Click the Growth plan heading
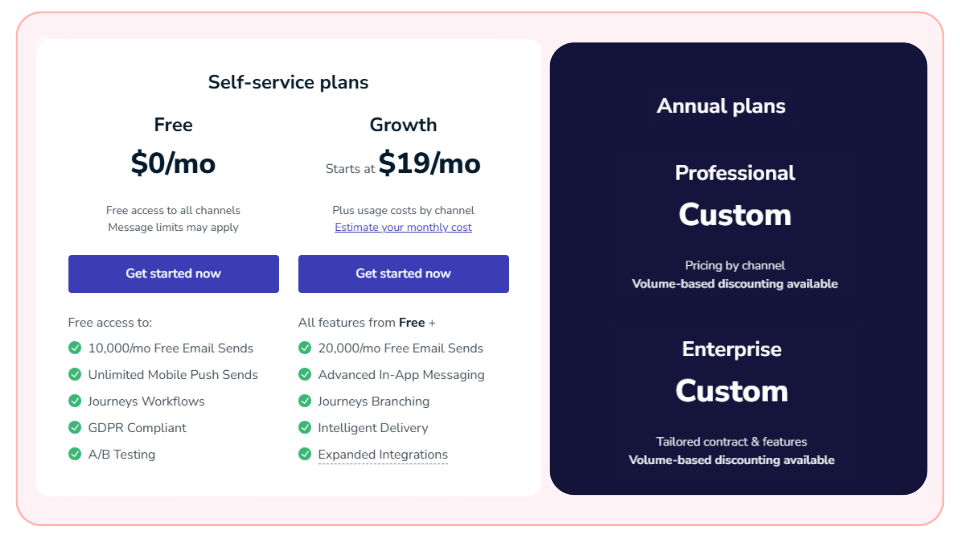Viewport: 960px width, 540px height. (403, 125)
